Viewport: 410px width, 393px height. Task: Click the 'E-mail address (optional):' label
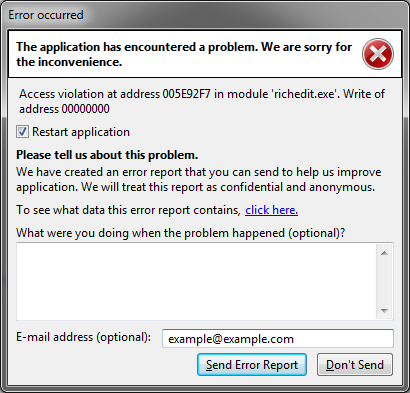point(83,337)
